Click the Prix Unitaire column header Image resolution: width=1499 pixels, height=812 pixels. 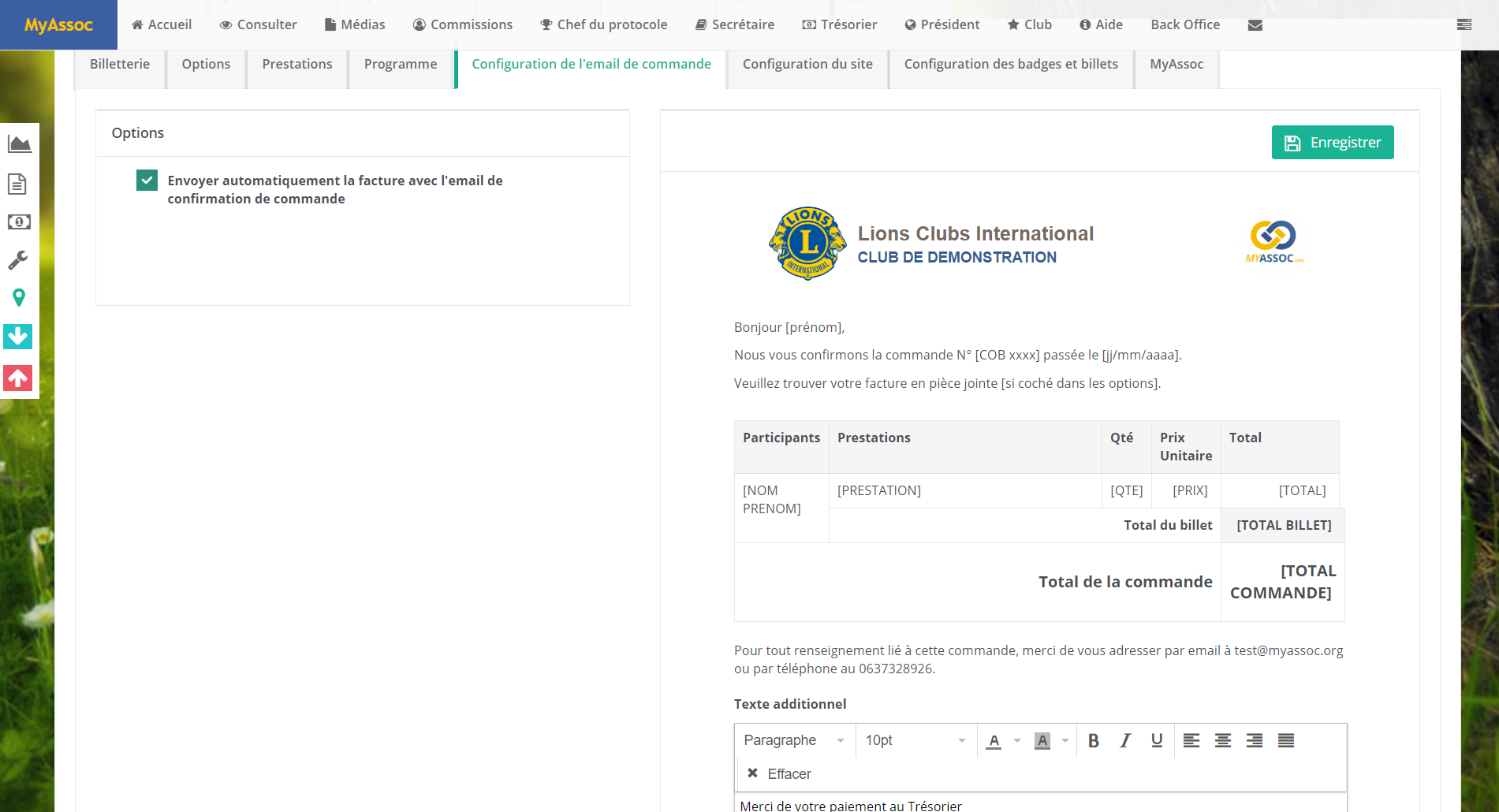pos(1186,447)
